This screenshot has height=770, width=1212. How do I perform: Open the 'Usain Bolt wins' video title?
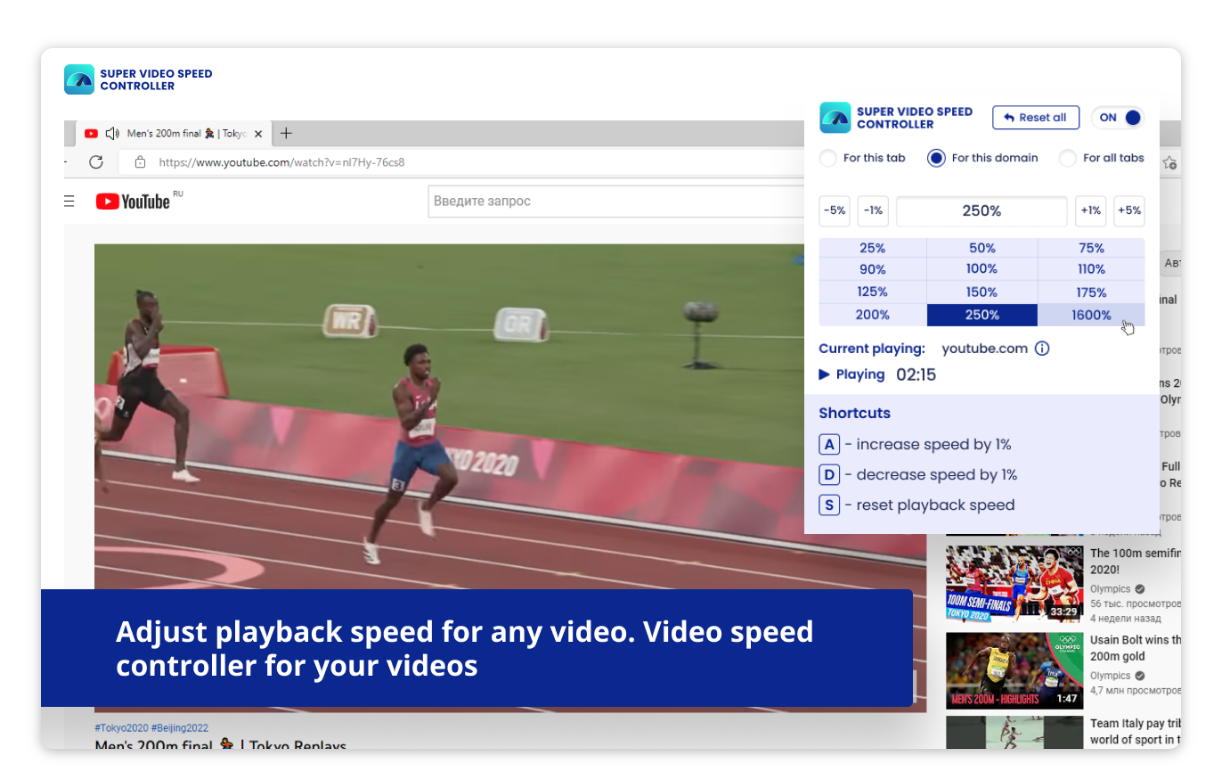[1135, 648]
